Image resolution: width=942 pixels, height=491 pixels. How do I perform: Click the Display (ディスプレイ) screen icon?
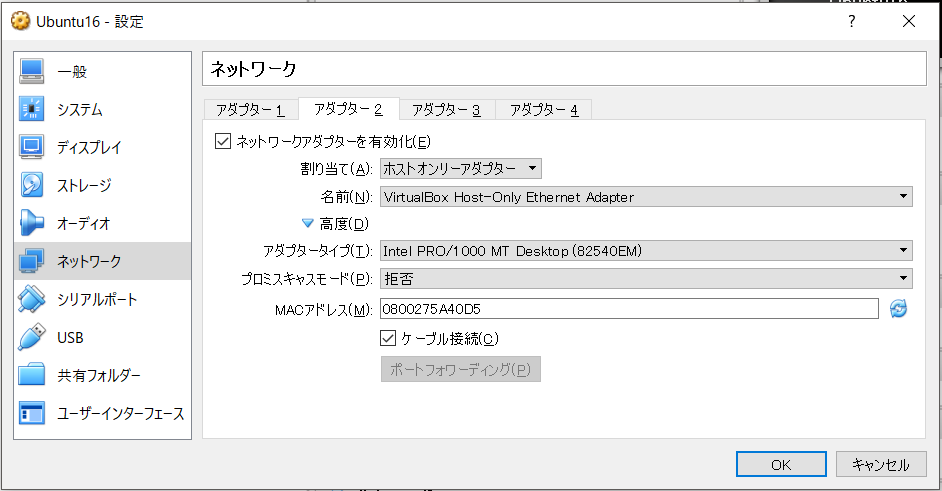click(31, 147)
